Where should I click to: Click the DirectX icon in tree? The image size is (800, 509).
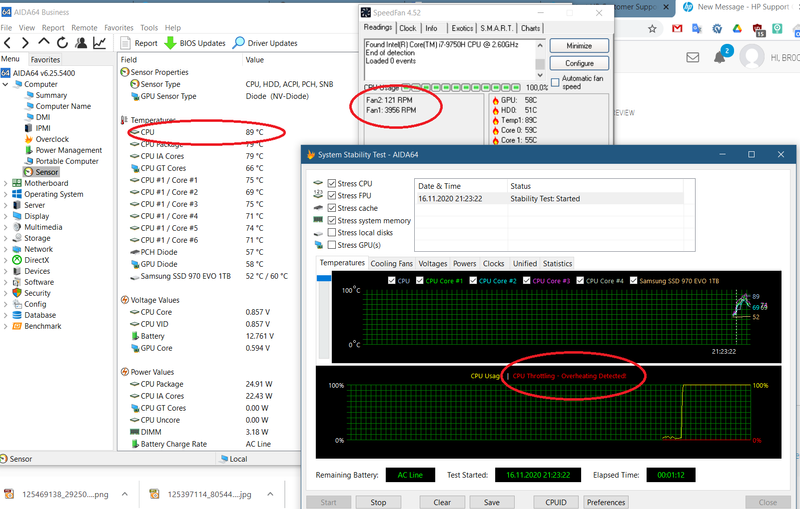pyautogui.click(x=17, y=260)
